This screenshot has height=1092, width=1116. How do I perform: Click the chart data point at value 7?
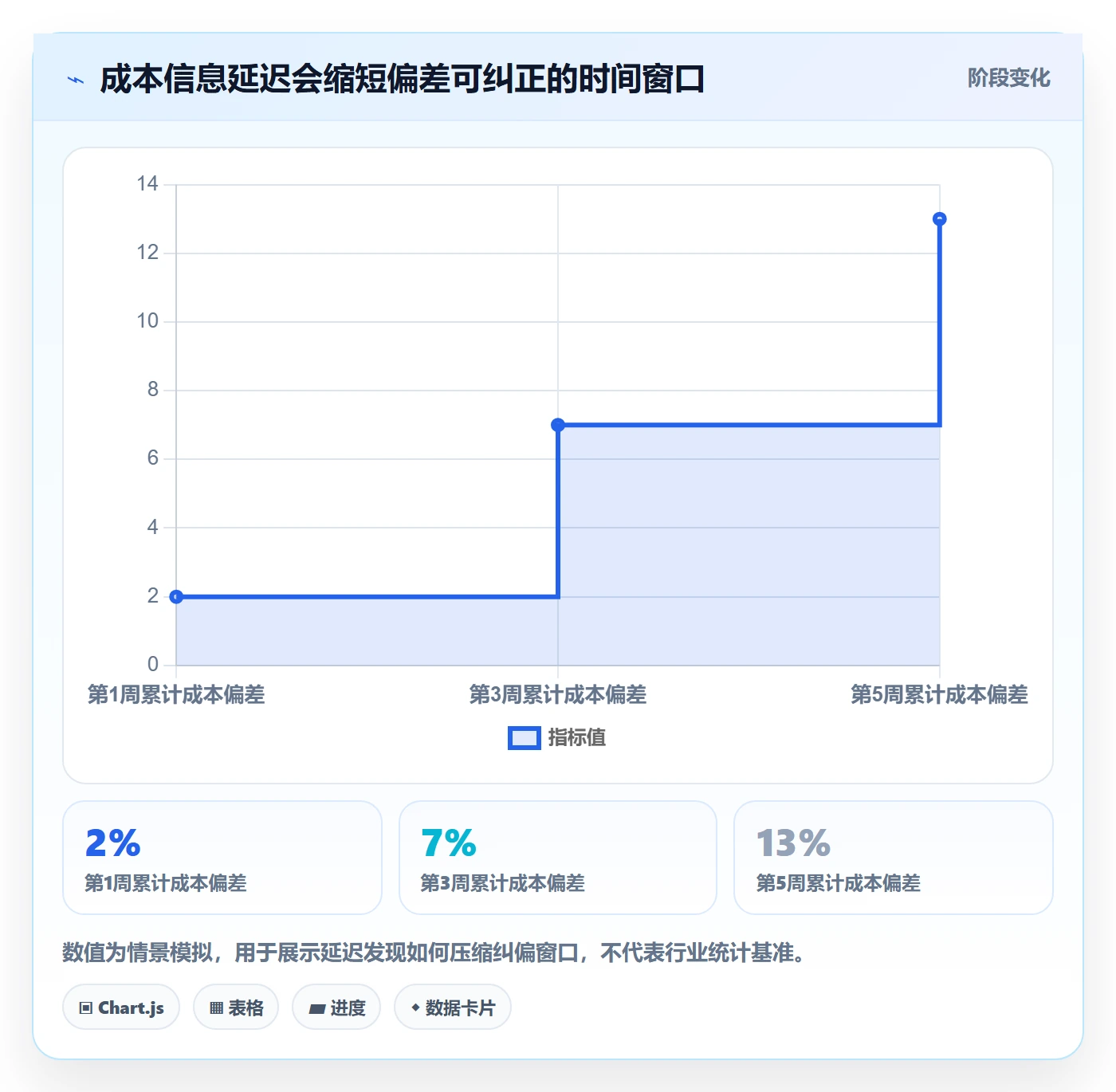coord(558,425)
